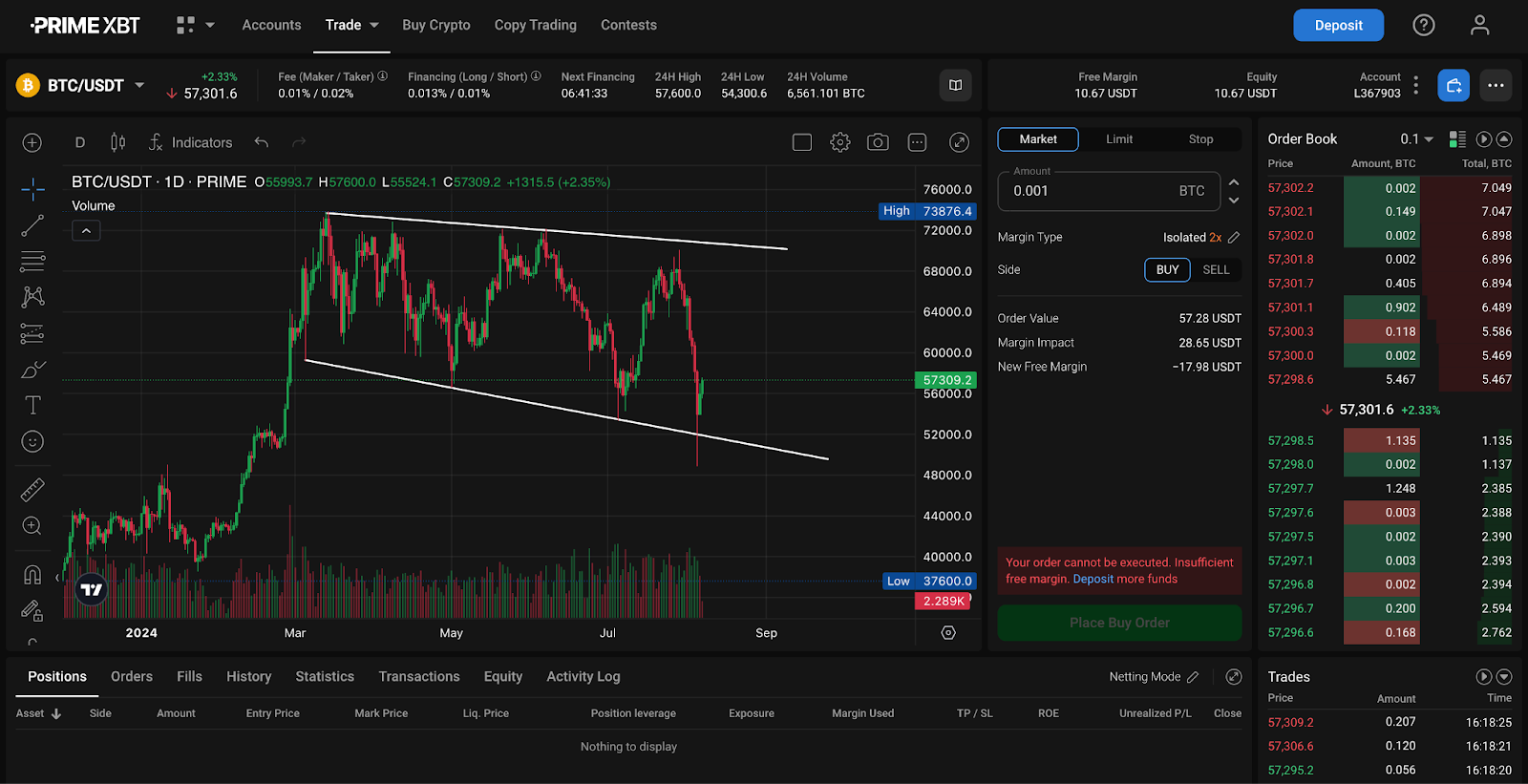Viewport: 1528px width, 784px height.
Task: Collapse the Order Book panel arrow
Action: pos(1504,139)
